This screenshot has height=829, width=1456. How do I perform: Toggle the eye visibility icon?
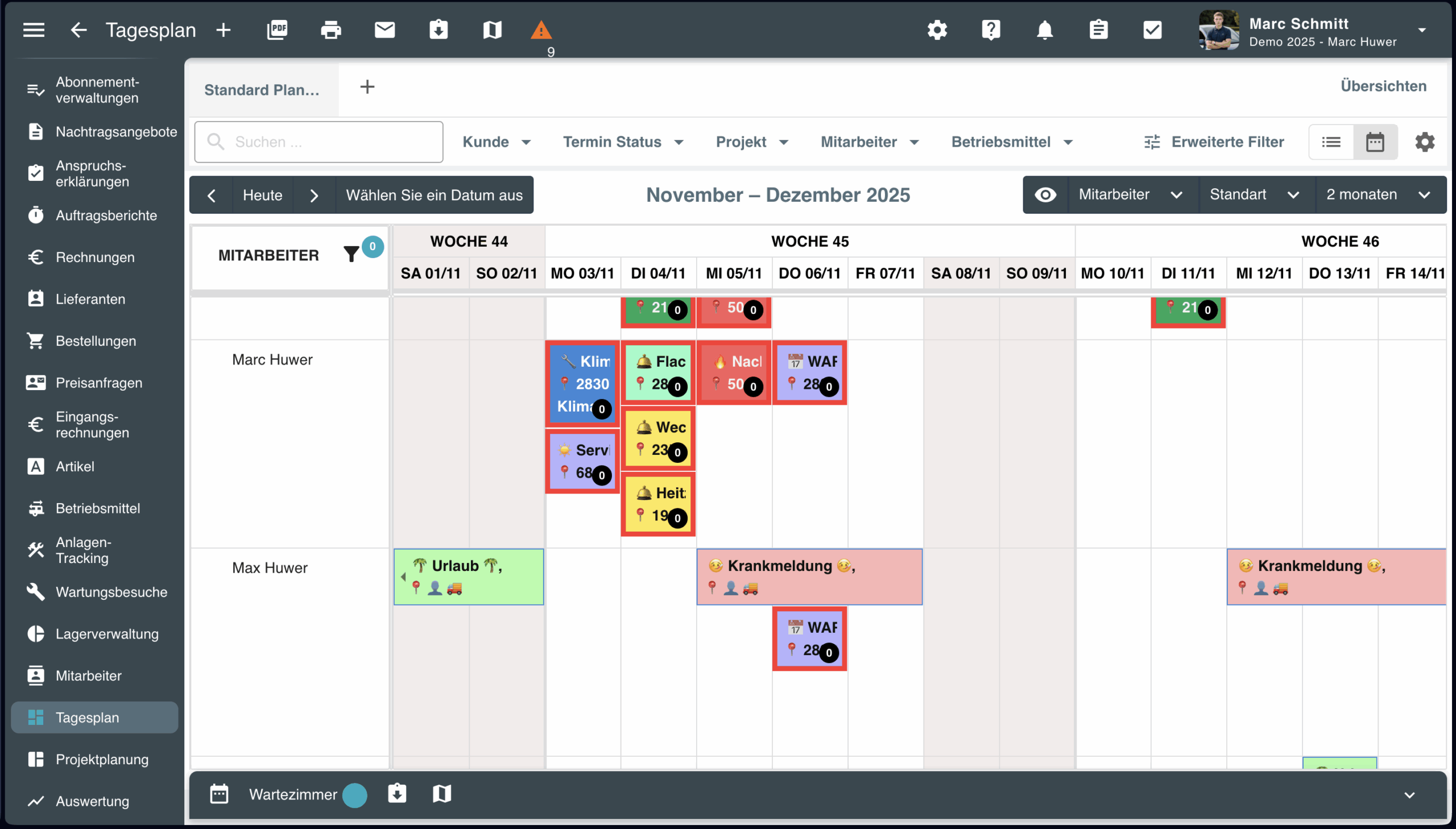1045,194
